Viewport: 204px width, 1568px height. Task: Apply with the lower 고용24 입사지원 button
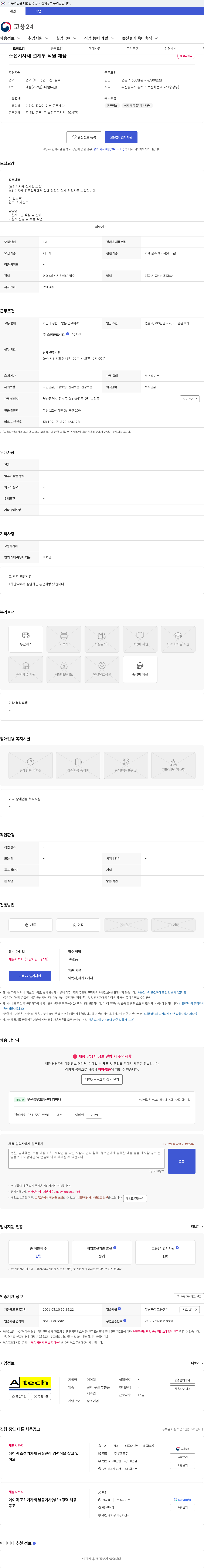click(x=30, y=976)
